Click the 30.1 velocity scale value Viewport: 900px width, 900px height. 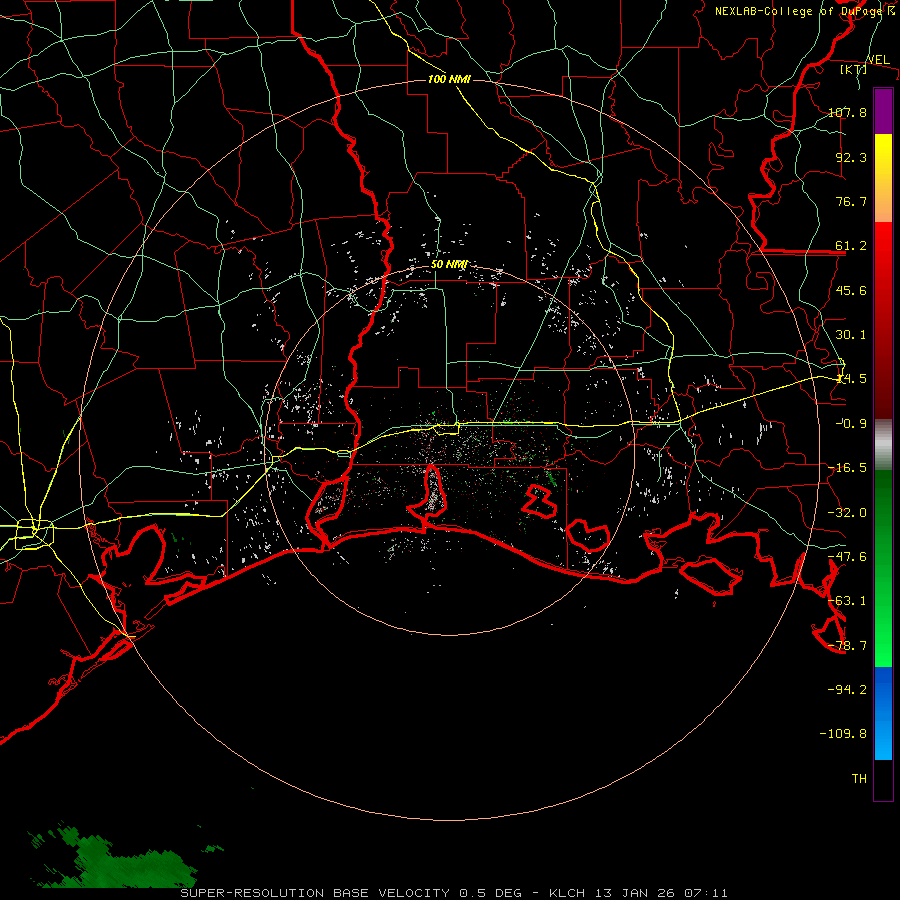click(x=851, y=335)
